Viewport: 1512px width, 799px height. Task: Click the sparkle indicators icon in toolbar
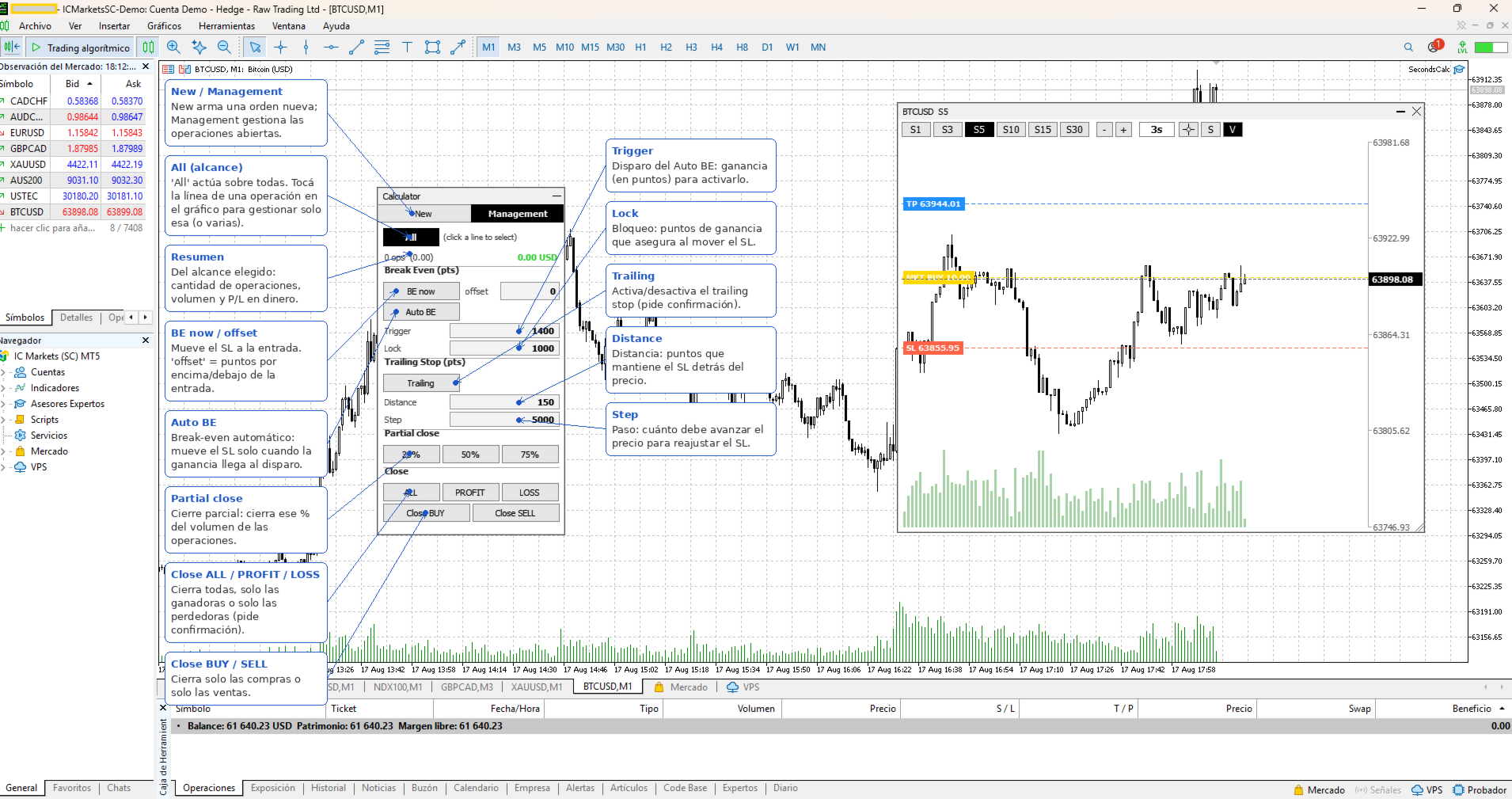pyautogui.click(x=199, y=48)
